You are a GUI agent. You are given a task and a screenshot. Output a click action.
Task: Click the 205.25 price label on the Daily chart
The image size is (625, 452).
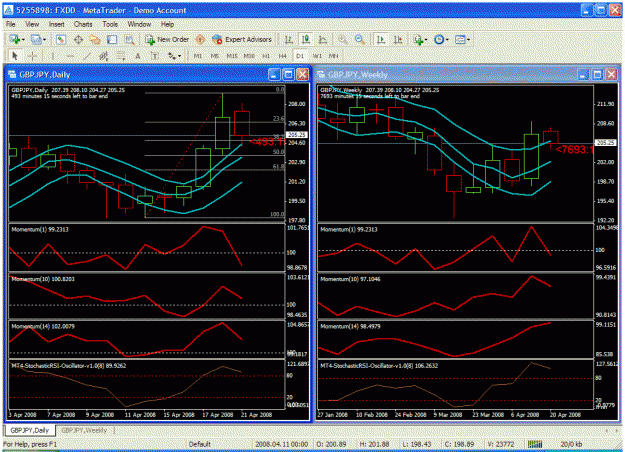297,135
